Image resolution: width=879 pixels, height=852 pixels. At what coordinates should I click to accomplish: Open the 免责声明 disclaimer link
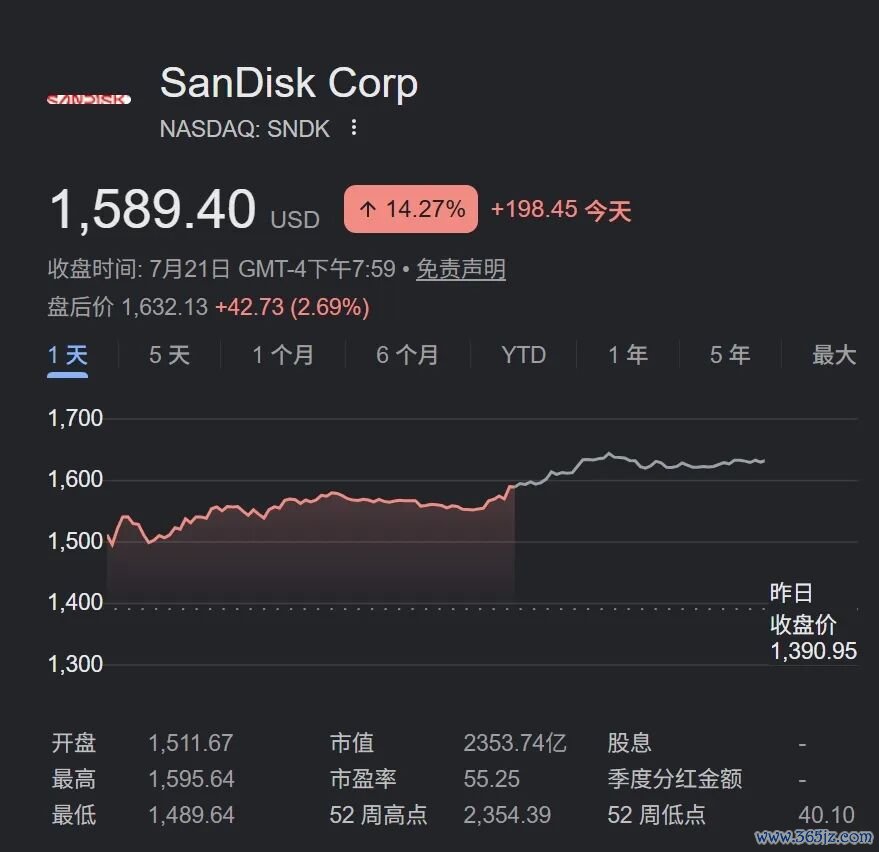pos(461,270)
